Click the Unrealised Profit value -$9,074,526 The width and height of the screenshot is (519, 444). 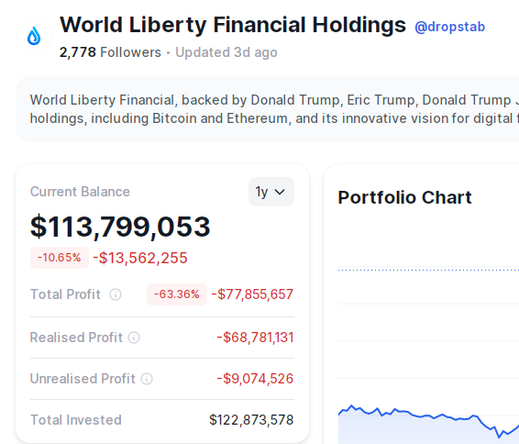(x=255, y=379)
